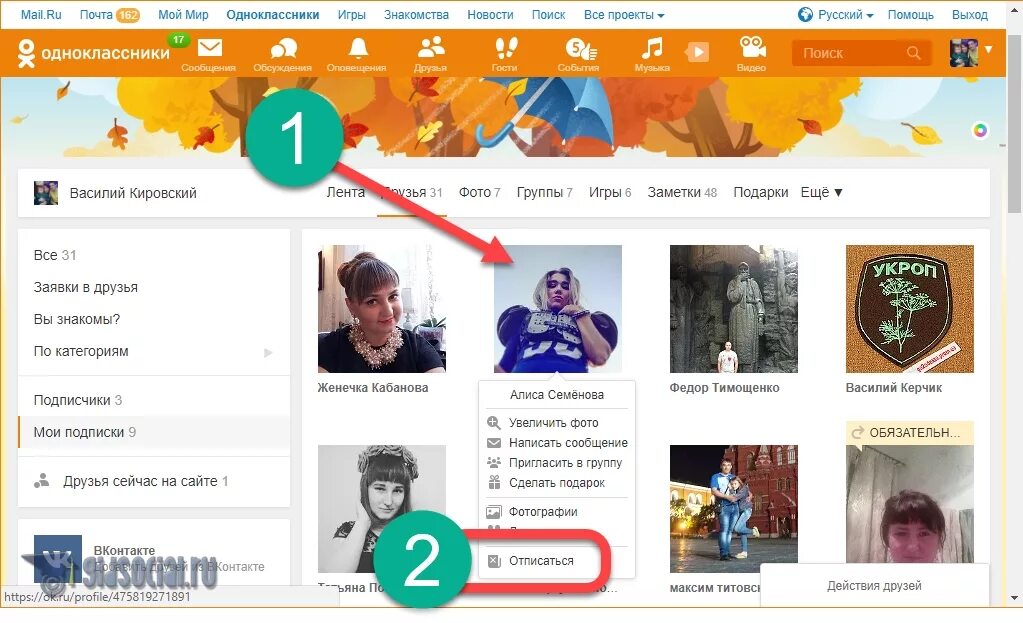Viewport: 1023px width, 623px height.
Task: Click the music player play button
Action: 697,52
